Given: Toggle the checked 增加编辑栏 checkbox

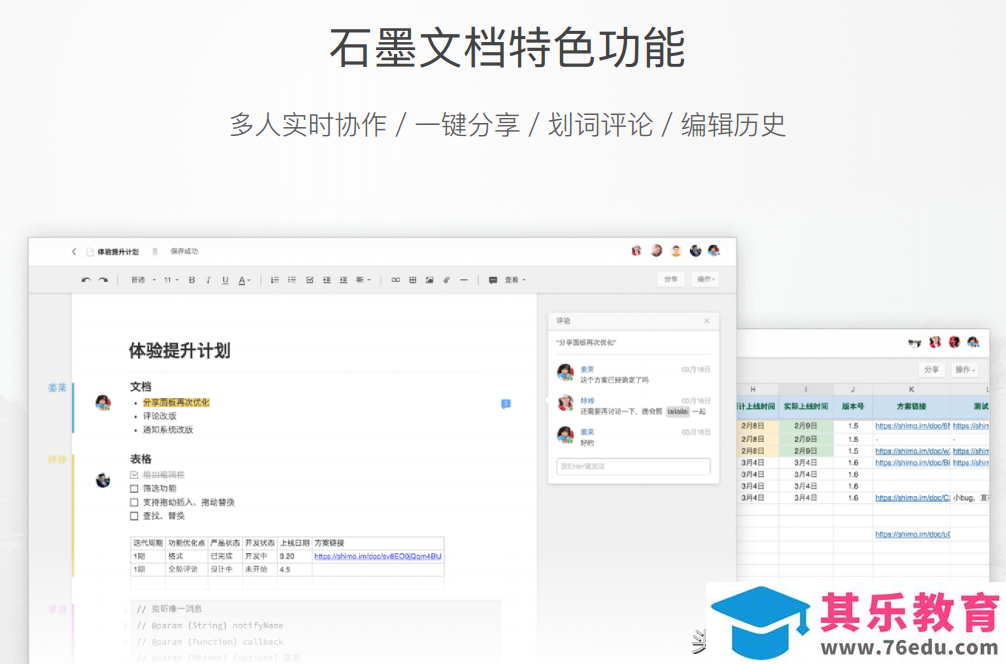Looking at the screenshot, I should (x=134, y=475).
